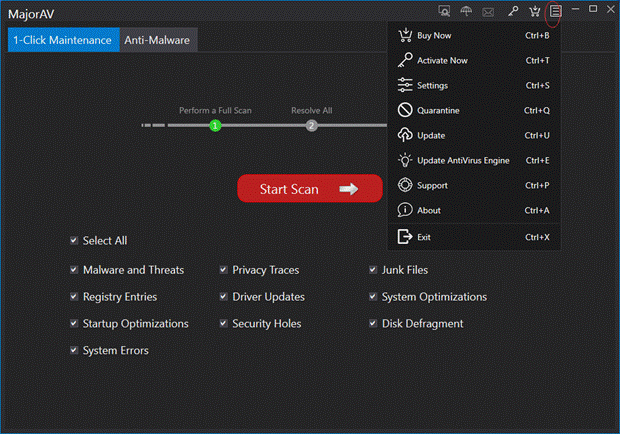Click the Exit door icon
Screen dimensions: 620x434
405,237
